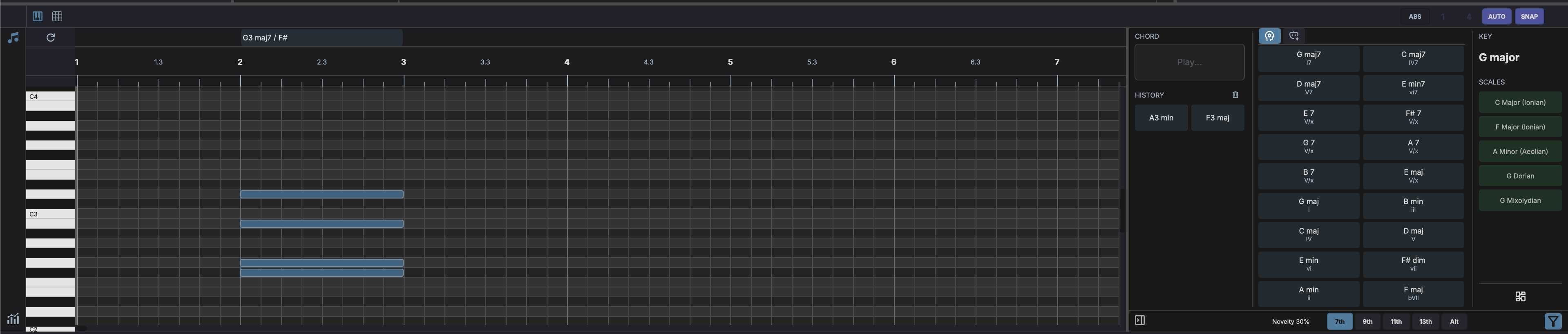This screenshot has height=334, width=1568.
Task: Enable the 13th chord extension filter
Action: click(x=1425, y=321)
